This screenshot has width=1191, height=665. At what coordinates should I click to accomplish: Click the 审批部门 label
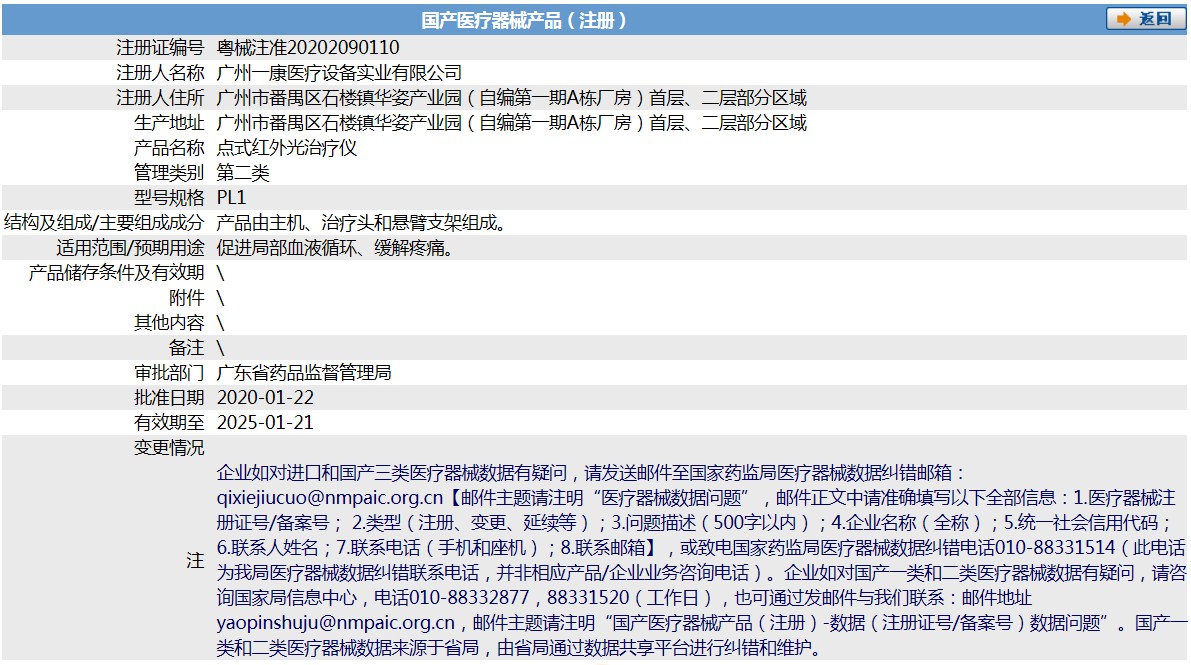169,372
